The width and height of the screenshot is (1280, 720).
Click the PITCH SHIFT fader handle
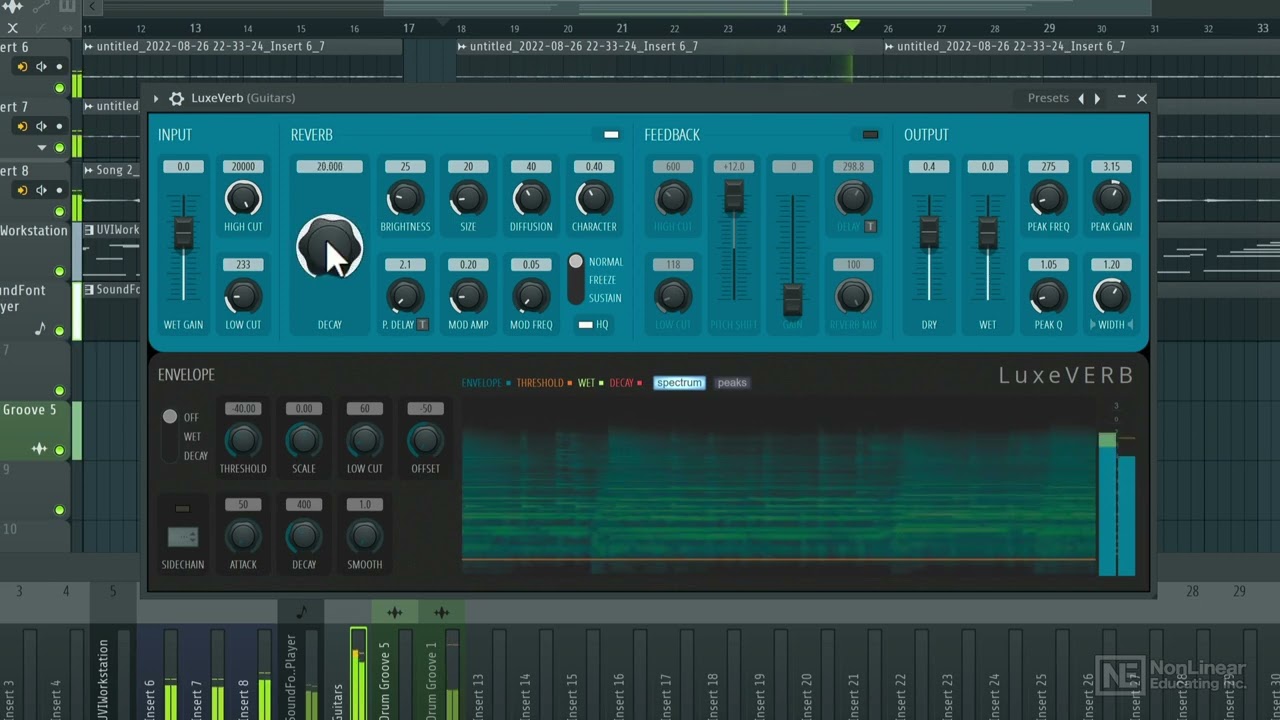coord(734,196)
